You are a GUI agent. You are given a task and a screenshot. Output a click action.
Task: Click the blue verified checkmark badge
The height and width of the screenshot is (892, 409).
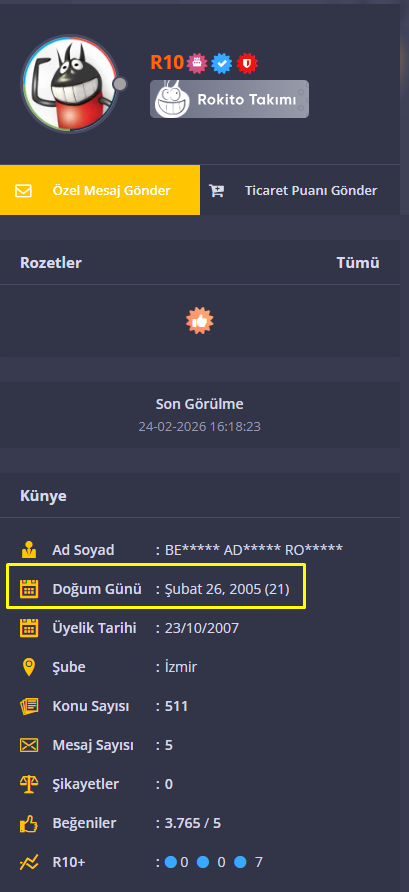click(222, 63)
